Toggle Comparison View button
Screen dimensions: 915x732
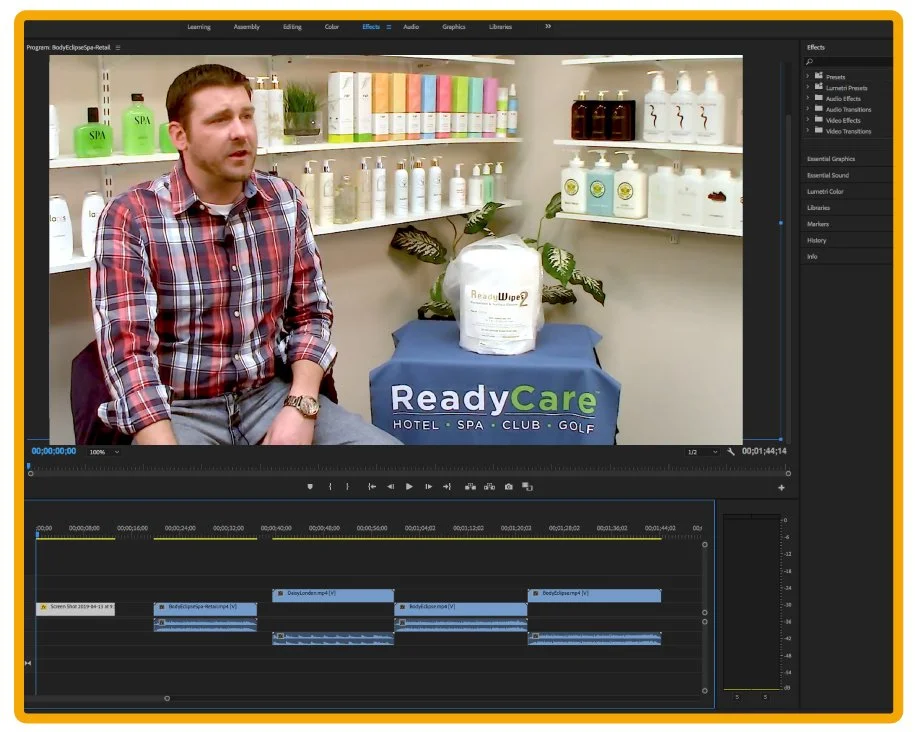click(x=528, y=487)
